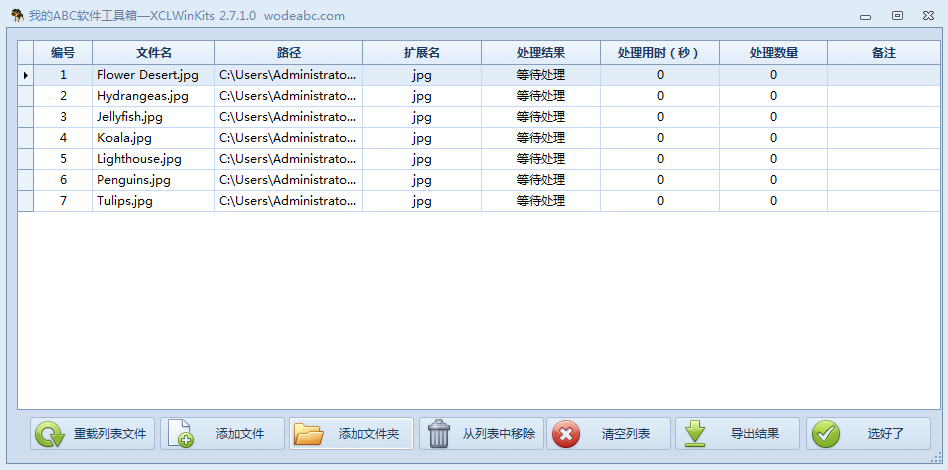948x470 pixels.
Task: Click the processing count cell of Lighthouse.jpg
Action: (x=773, y=159)
